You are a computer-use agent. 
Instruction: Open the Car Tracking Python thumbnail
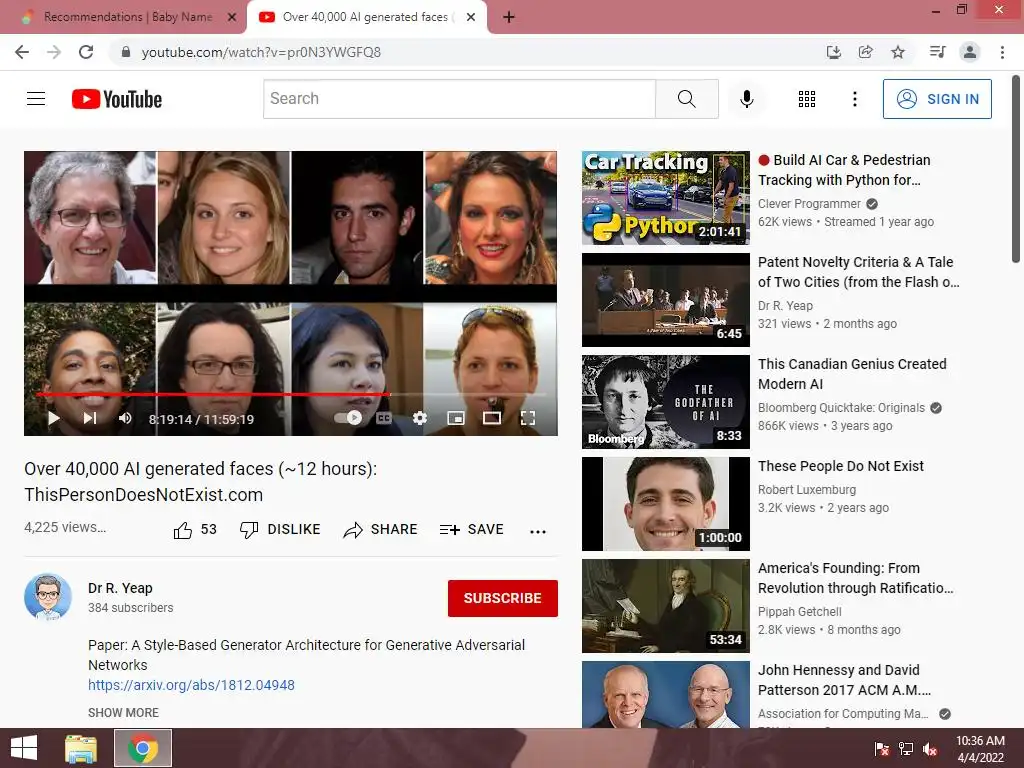click(665, 198)
